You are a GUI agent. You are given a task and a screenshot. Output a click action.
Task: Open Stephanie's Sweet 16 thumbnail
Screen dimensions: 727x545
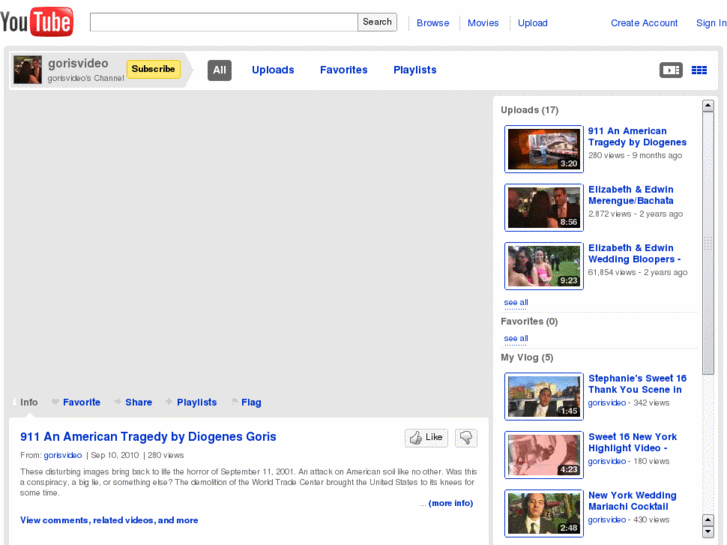pyautogui.click(x=543, y=396)
